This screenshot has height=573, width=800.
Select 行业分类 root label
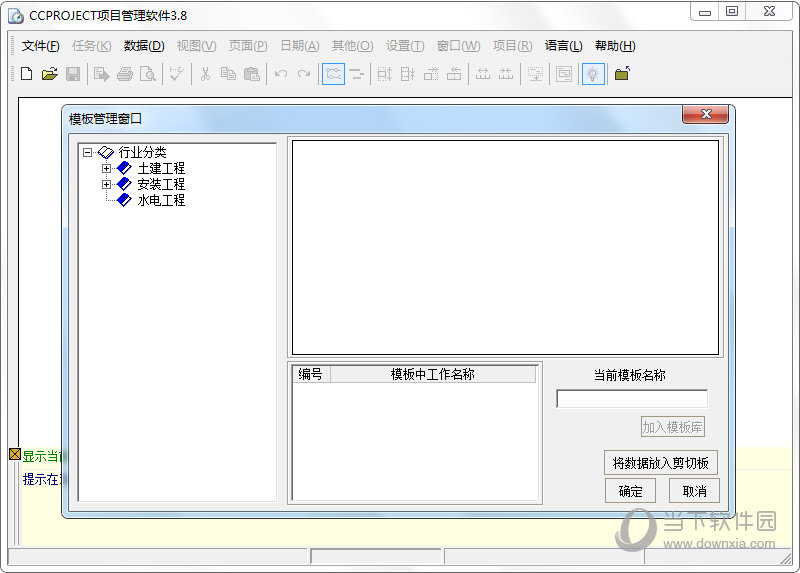(x=142, y=152)
